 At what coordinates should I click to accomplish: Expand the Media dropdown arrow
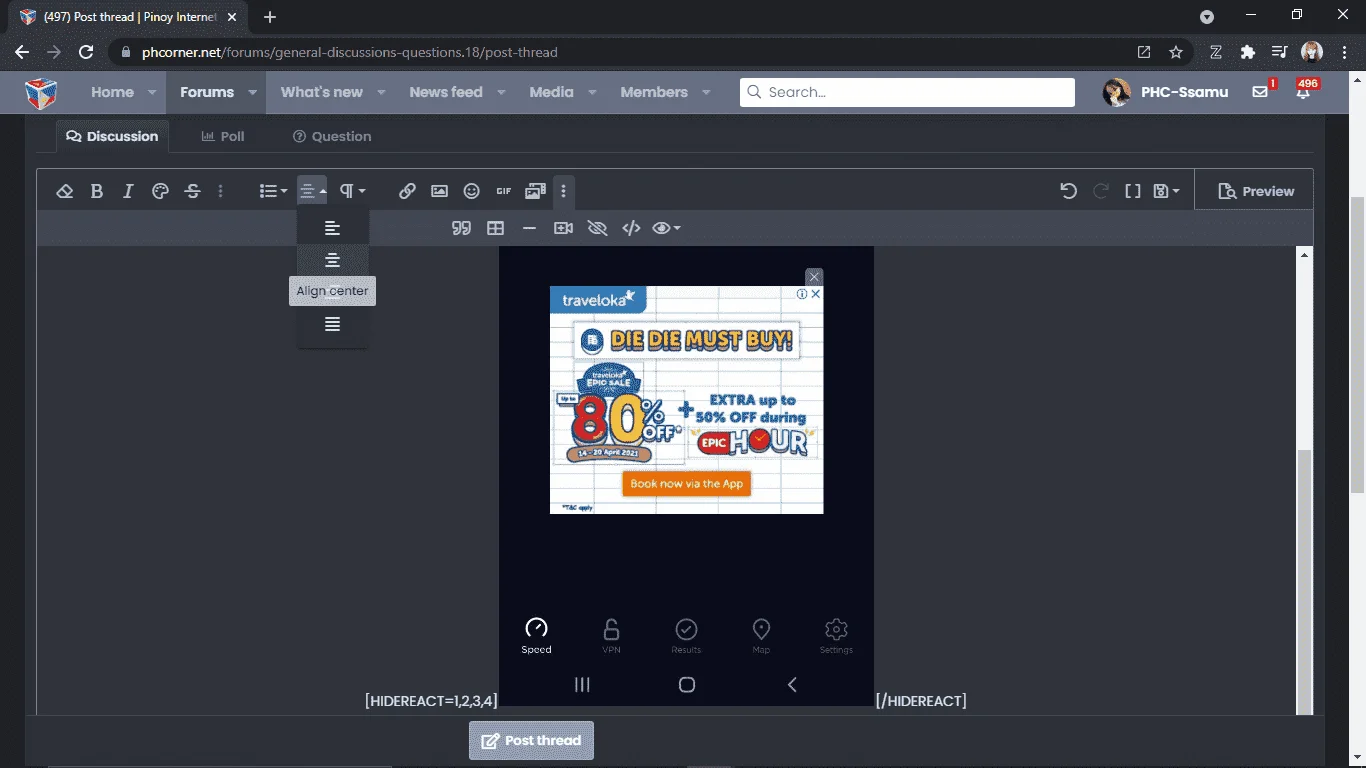tap(592, 92)
